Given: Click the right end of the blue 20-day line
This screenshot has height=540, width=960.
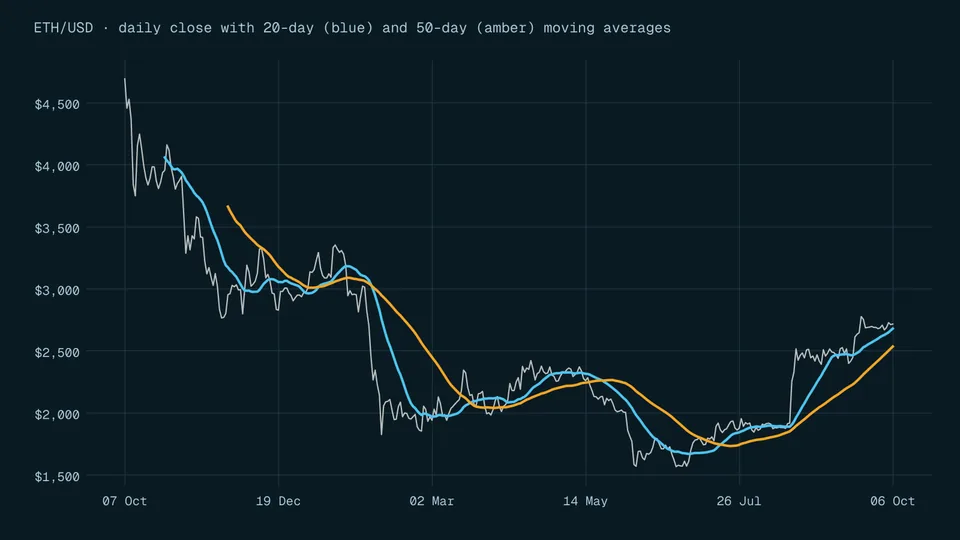Looking at the screenshot, I should click(893, 329).
